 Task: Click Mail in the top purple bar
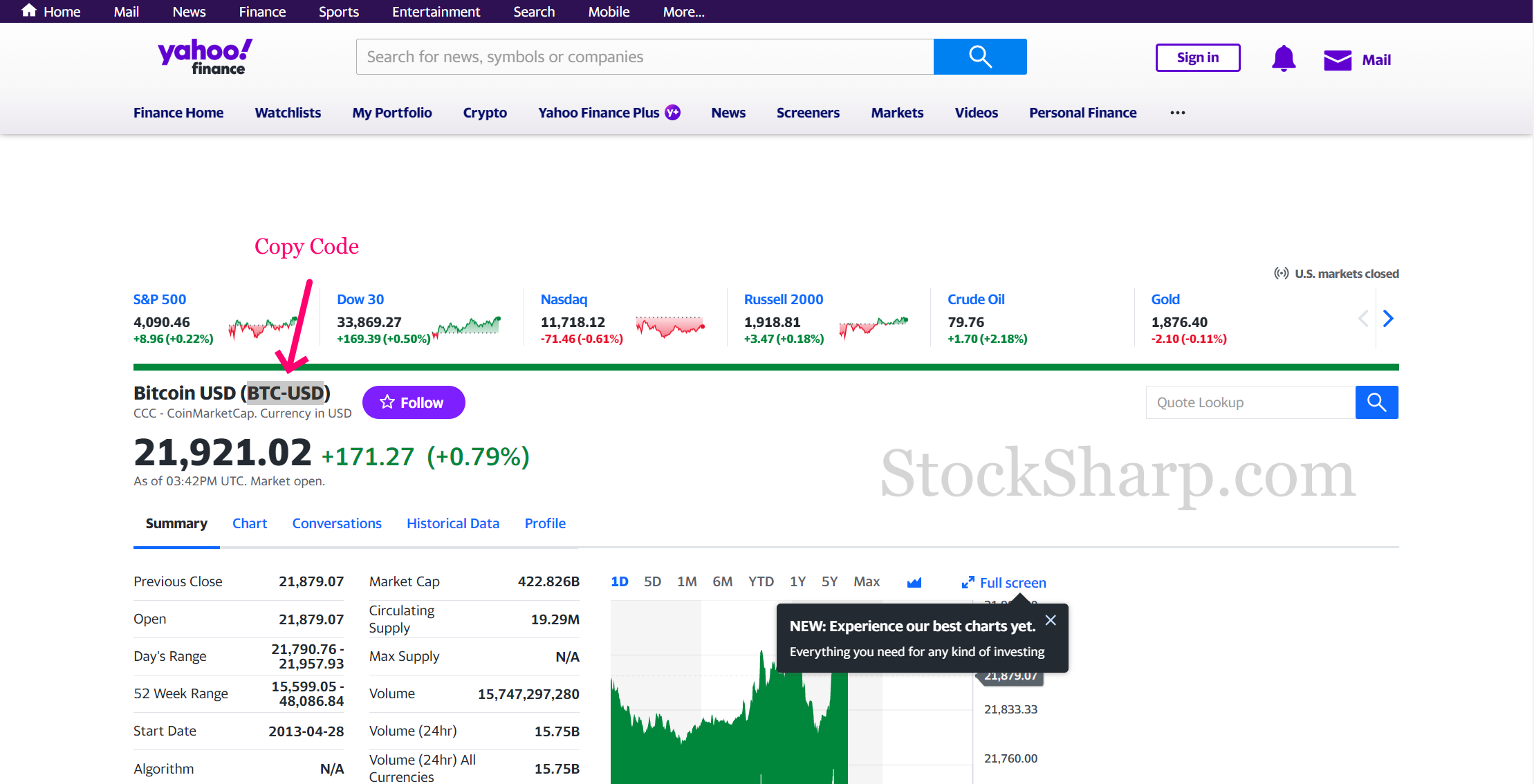127,12
